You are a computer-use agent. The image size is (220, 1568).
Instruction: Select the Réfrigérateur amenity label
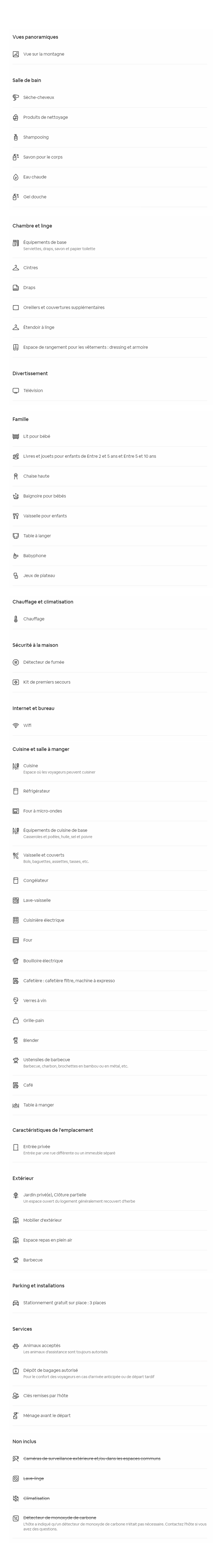[36, 791]
